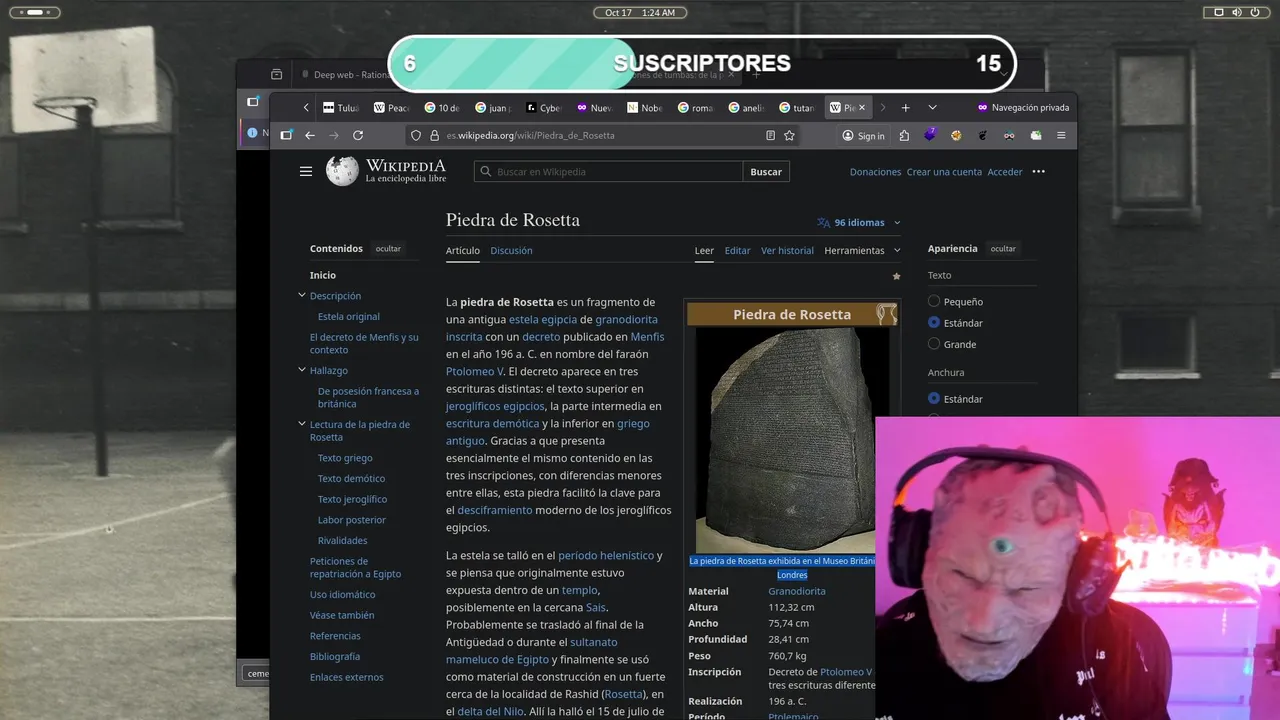Screen dimensions: 1280x720
Task: Hide the Apariencia panel with ocultar
Action: [x=1003, y=248]
